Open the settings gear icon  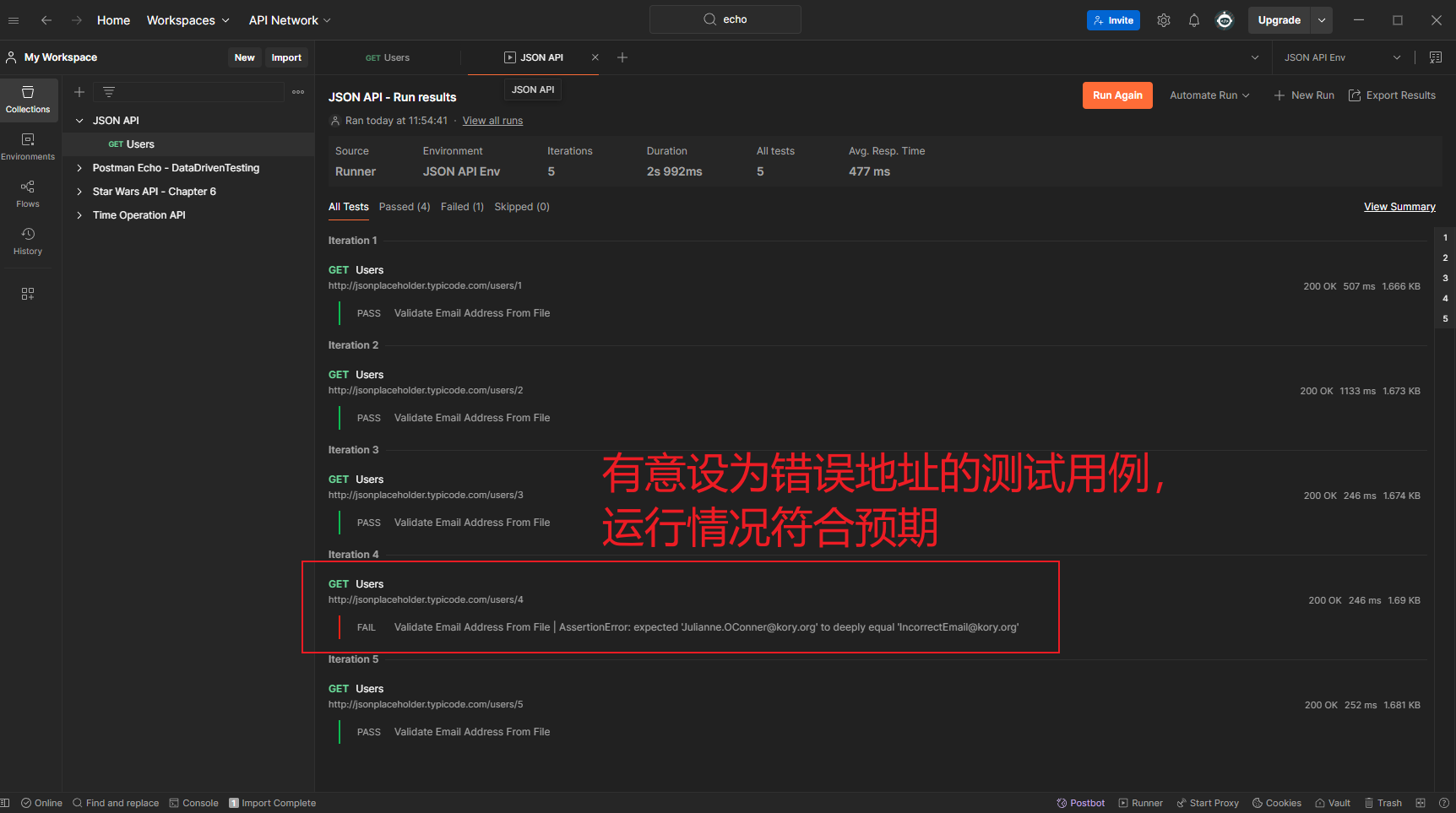(1164, 20)
